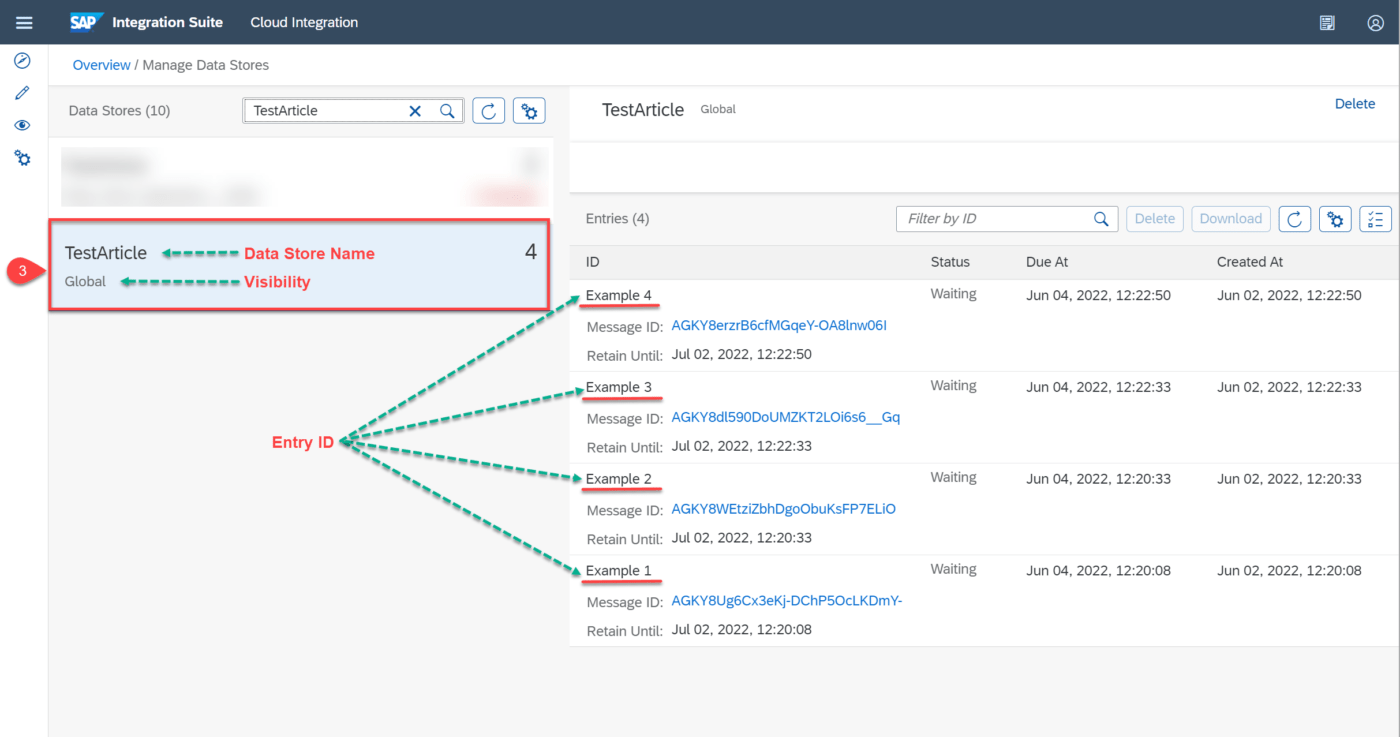
Task: Click the Created At column header
Action: (1250, 262)
